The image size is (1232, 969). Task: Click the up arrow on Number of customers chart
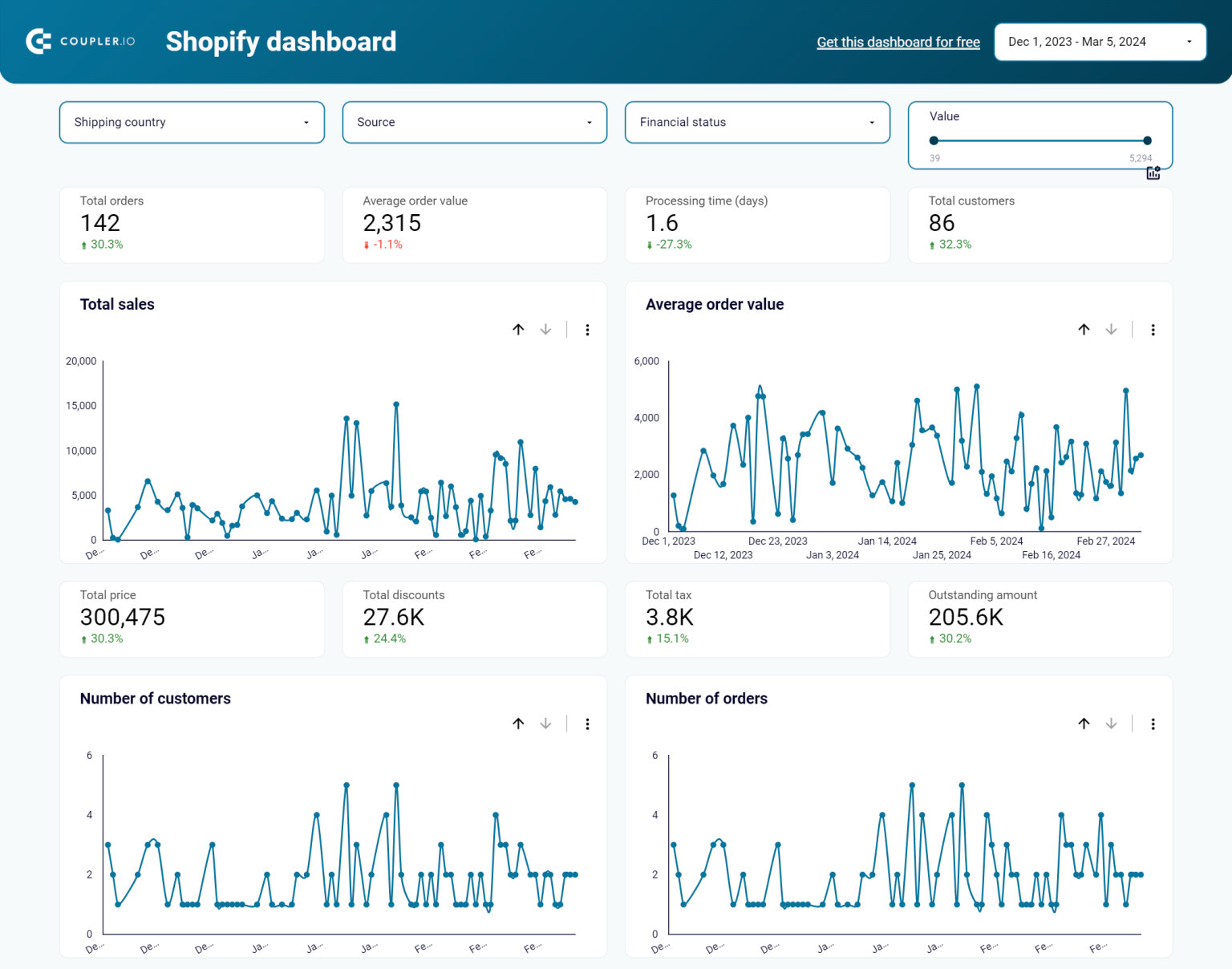coord(518,724)
